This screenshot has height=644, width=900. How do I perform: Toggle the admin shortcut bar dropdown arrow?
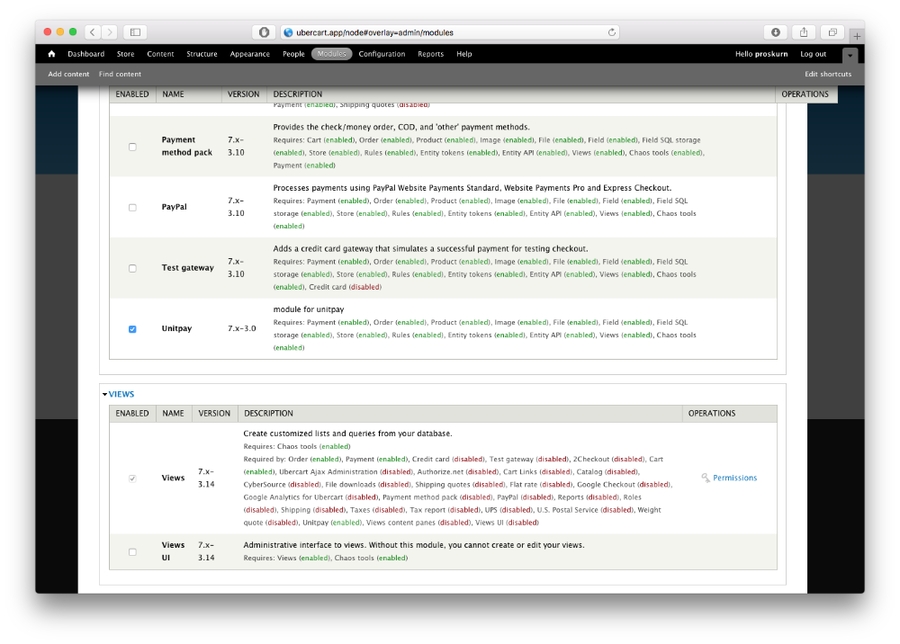click(x=849, y=55)
